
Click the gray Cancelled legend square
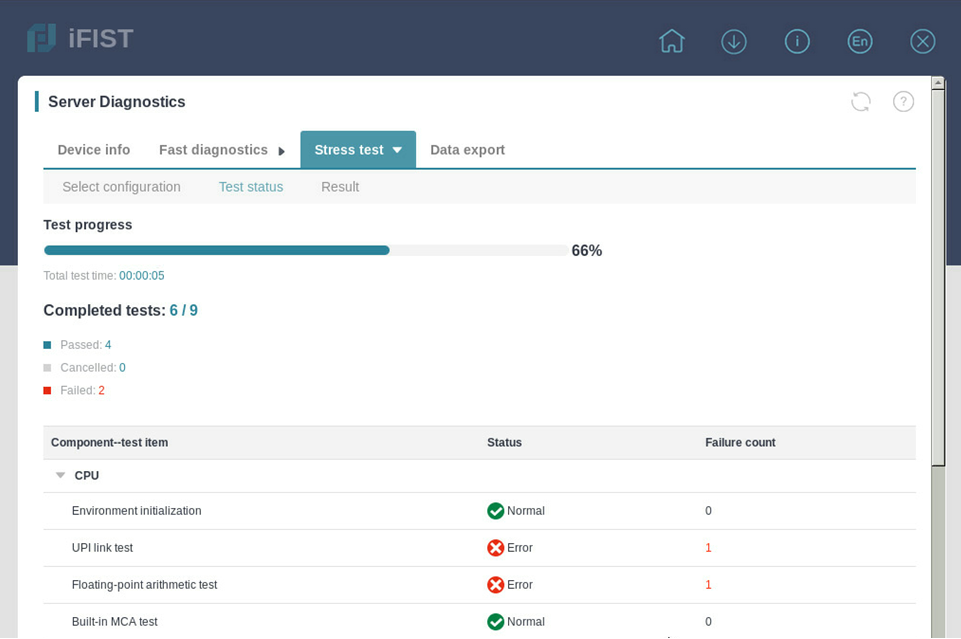[x=47, y=368]
